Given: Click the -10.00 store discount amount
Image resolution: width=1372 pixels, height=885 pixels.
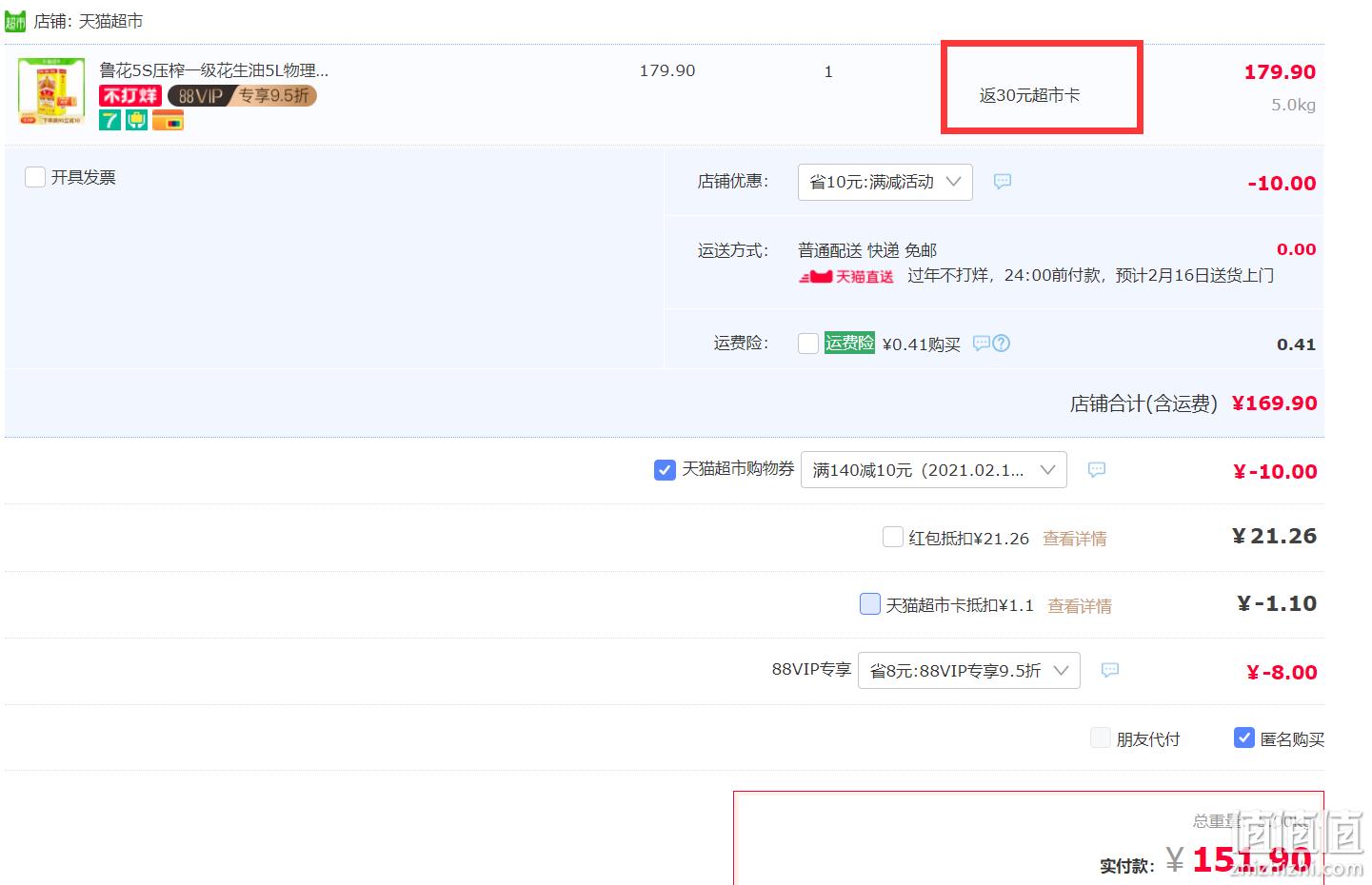Looking at the screenshot, I should pyautogui.click(x=1282, y=184).
